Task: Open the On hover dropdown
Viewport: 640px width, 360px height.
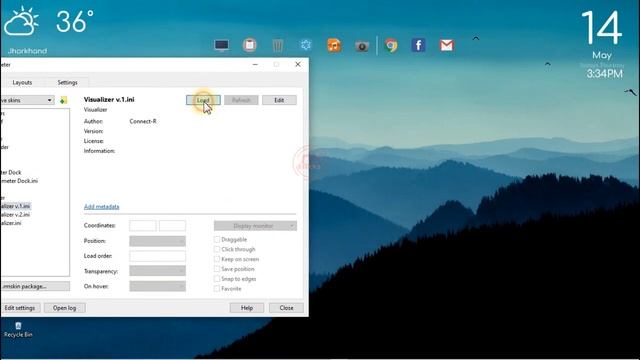Action: (x=157, y=286)
